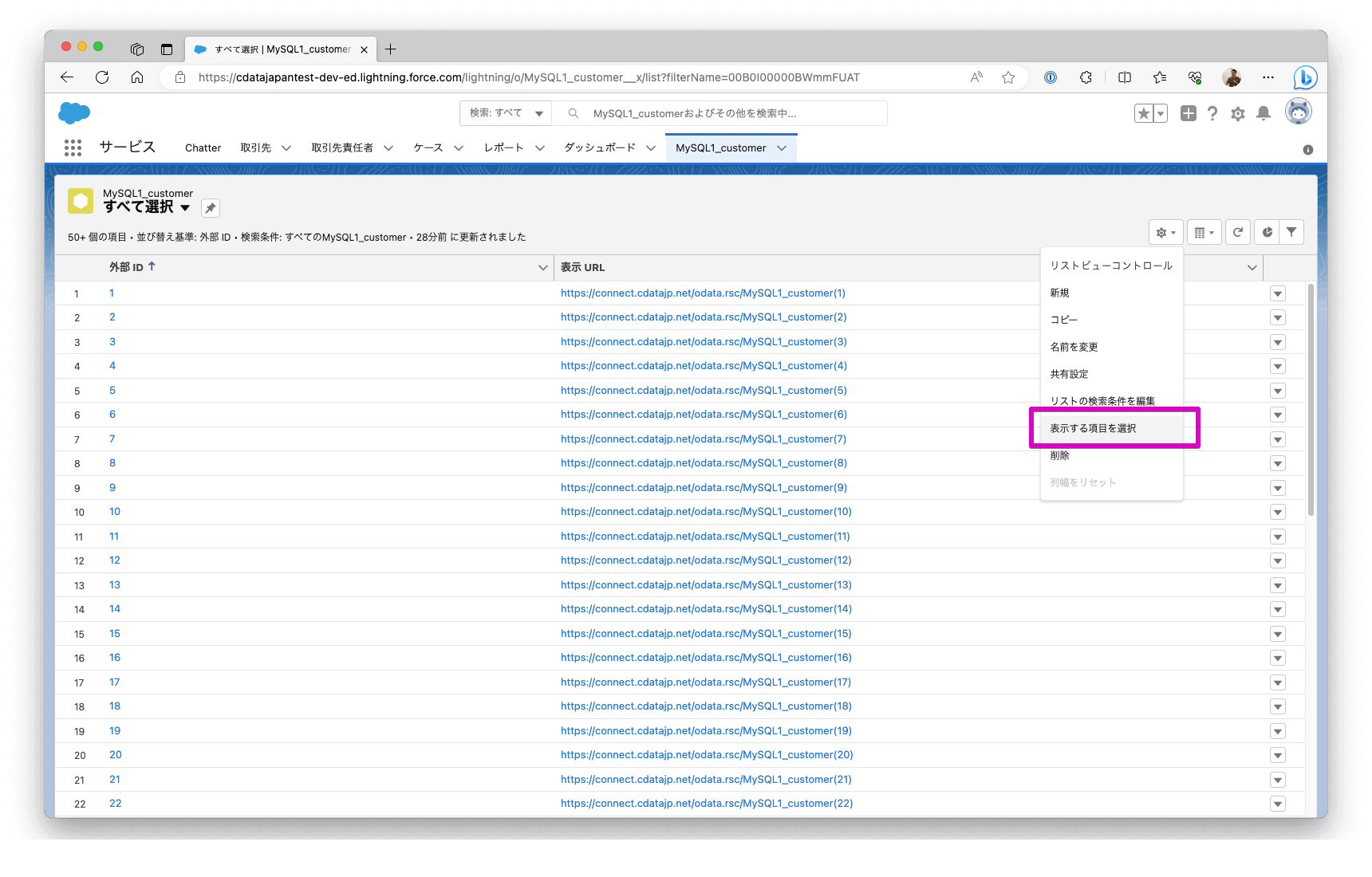
Task: Open row actions for record 15
Action: (1278, 634)
